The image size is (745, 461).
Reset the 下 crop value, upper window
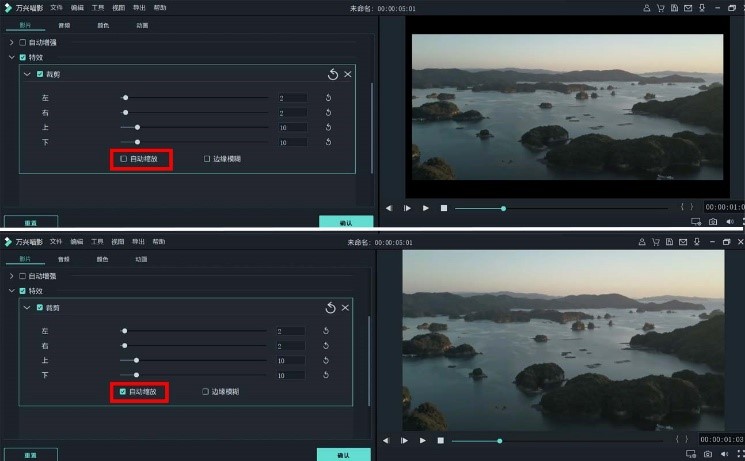[x=328, y=142]
